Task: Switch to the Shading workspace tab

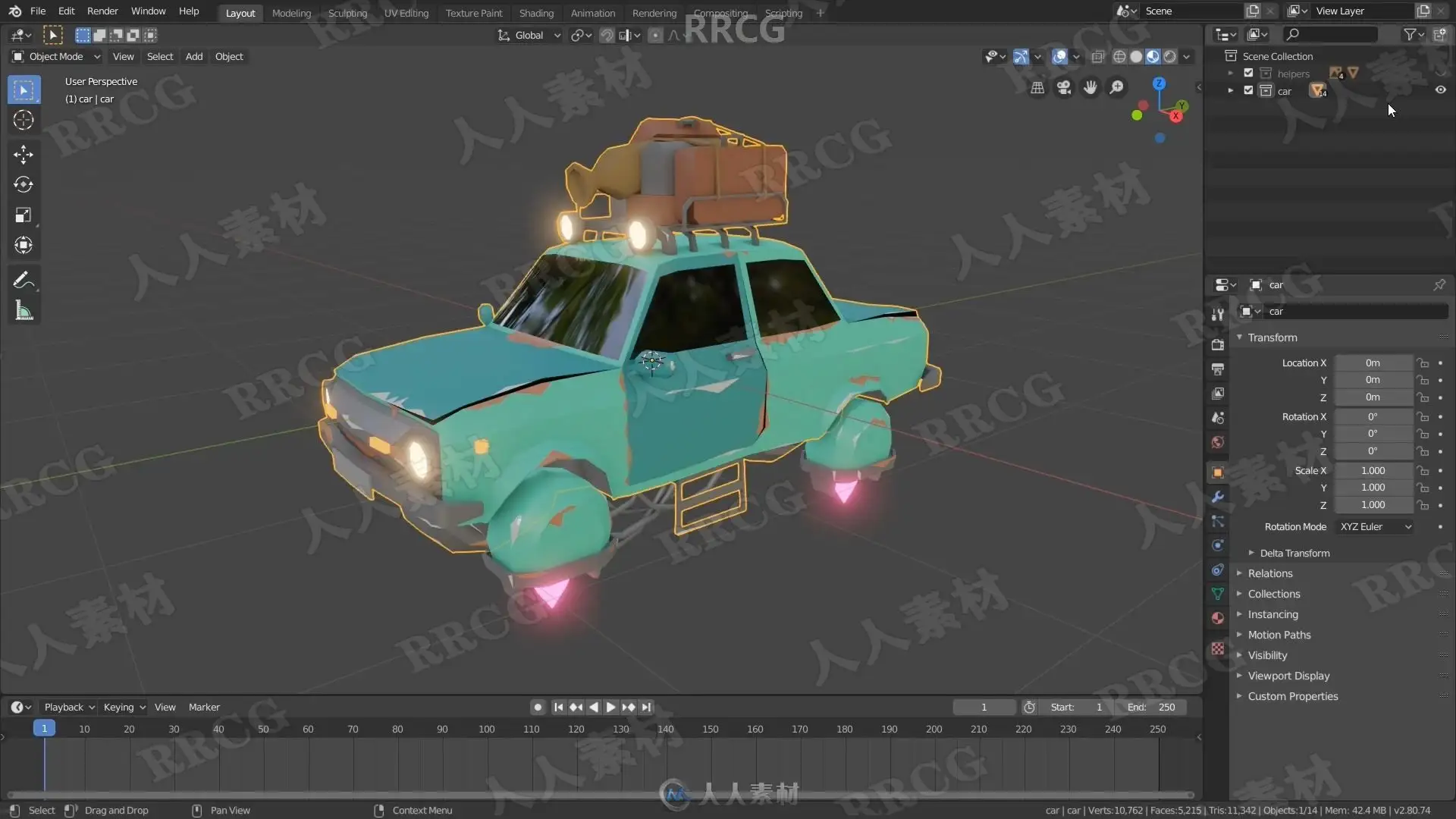Action: [536, 13]
